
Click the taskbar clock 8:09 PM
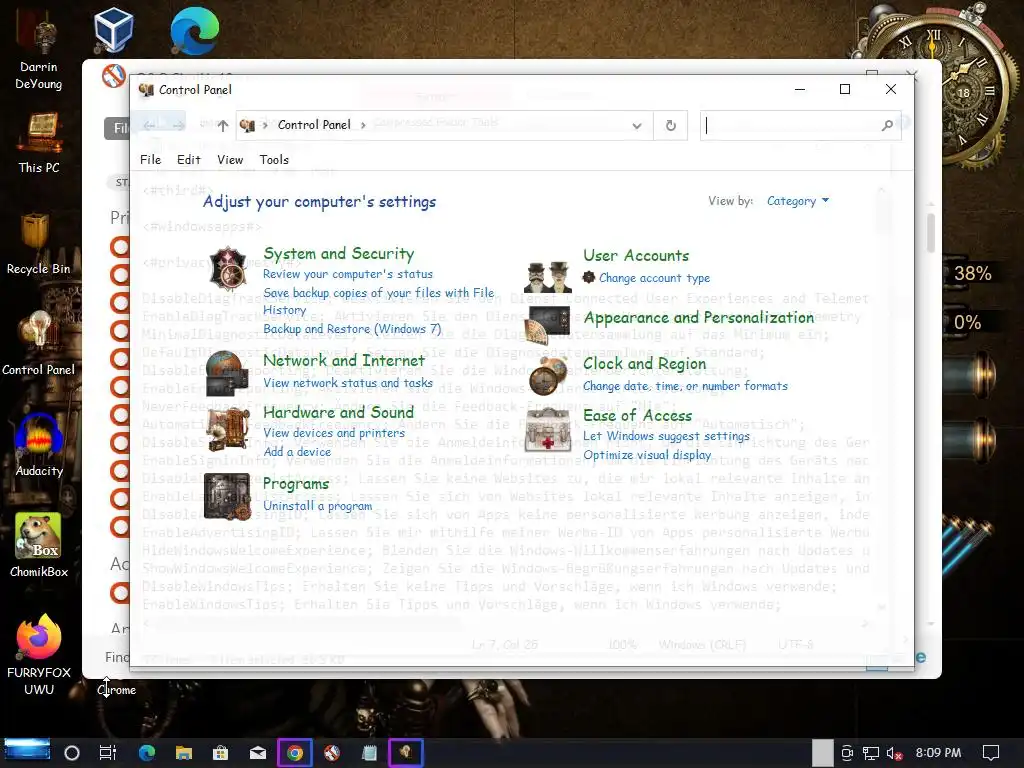click(938, 753)
